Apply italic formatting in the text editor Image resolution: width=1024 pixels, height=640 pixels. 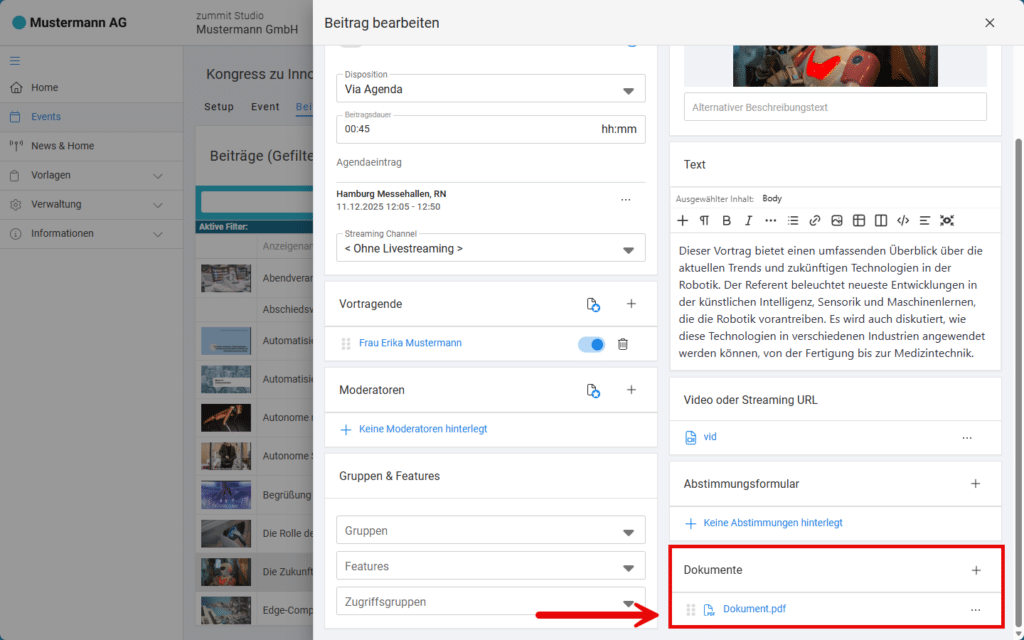tap(748, 220)
